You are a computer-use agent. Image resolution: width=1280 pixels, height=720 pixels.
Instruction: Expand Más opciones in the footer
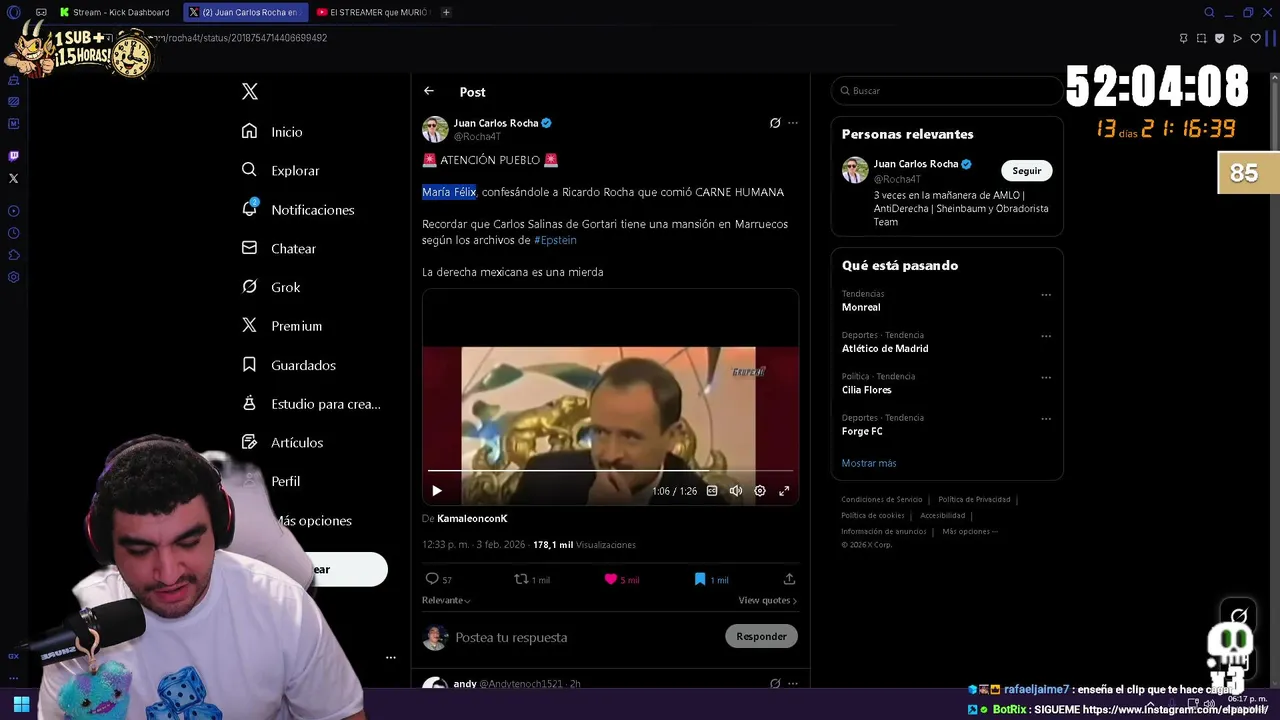coord(970,531)
